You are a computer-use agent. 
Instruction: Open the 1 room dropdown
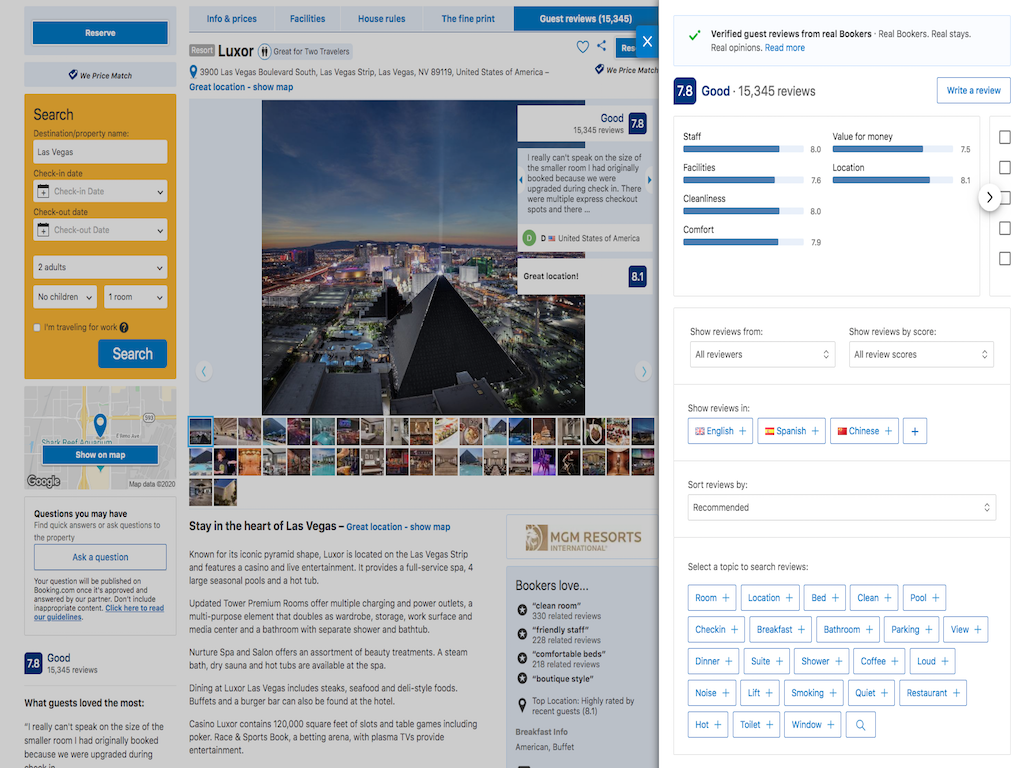point(135,297)
